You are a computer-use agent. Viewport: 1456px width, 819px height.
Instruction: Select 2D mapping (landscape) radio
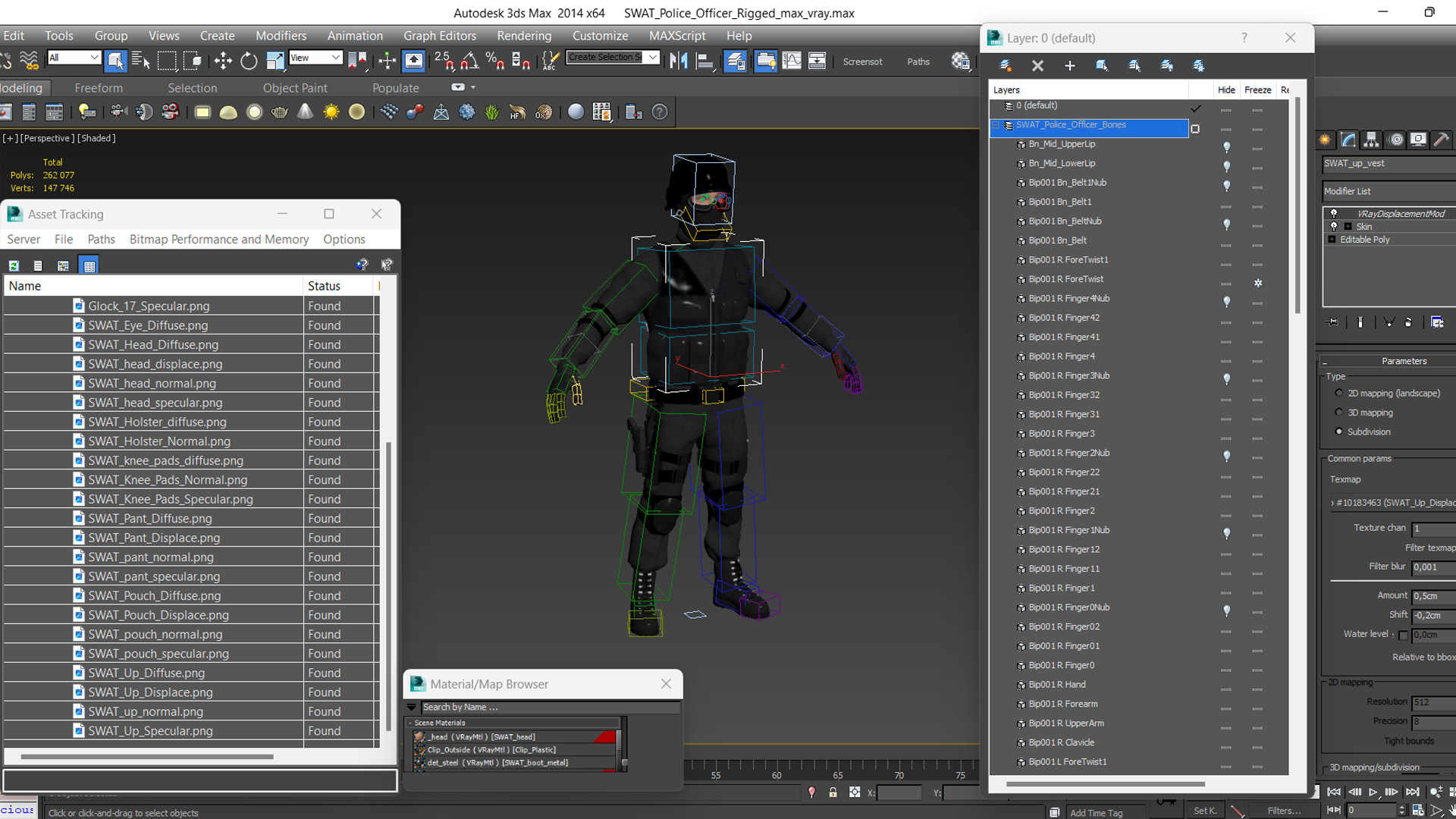pyautogui.click(x=1338, y=393)
